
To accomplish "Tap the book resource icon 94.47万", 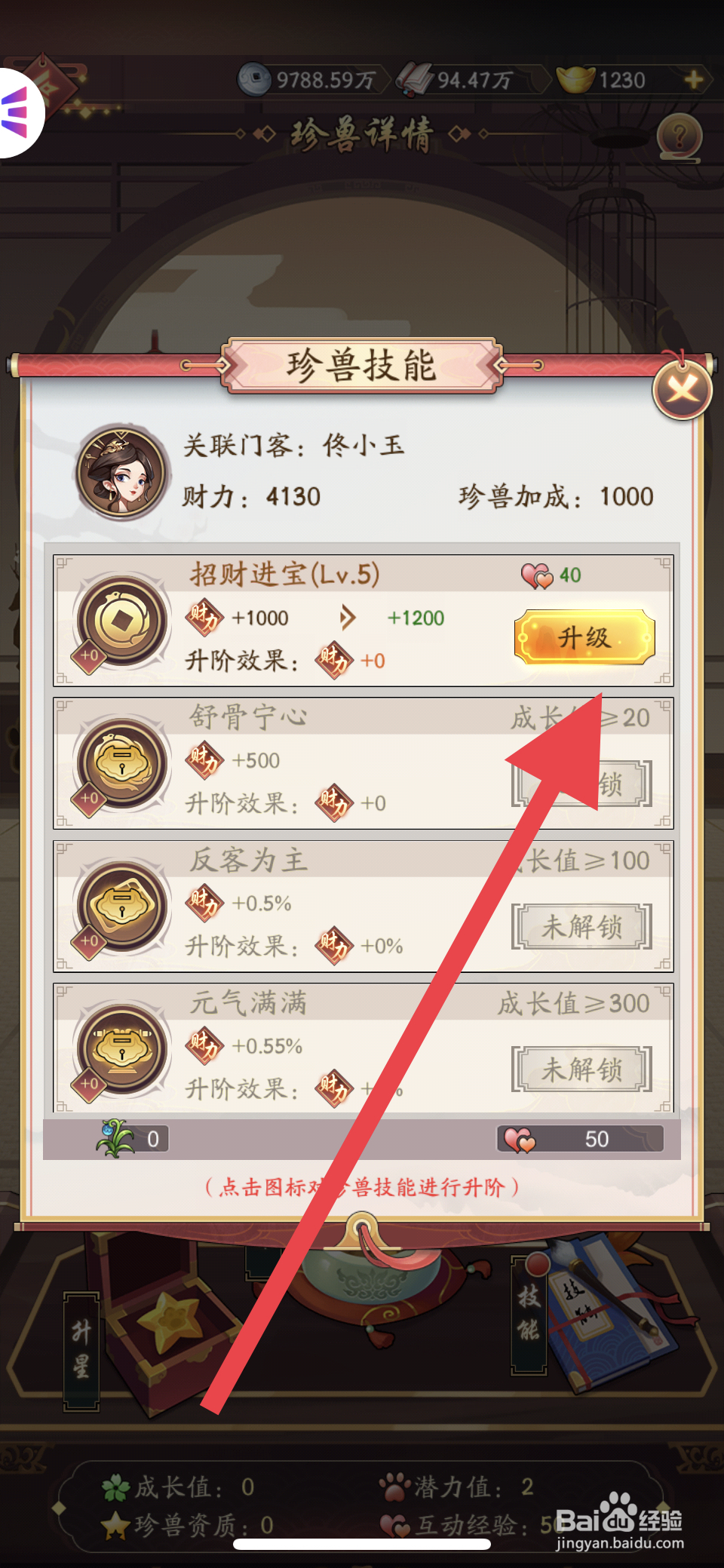I will click(x=416, y=79).
